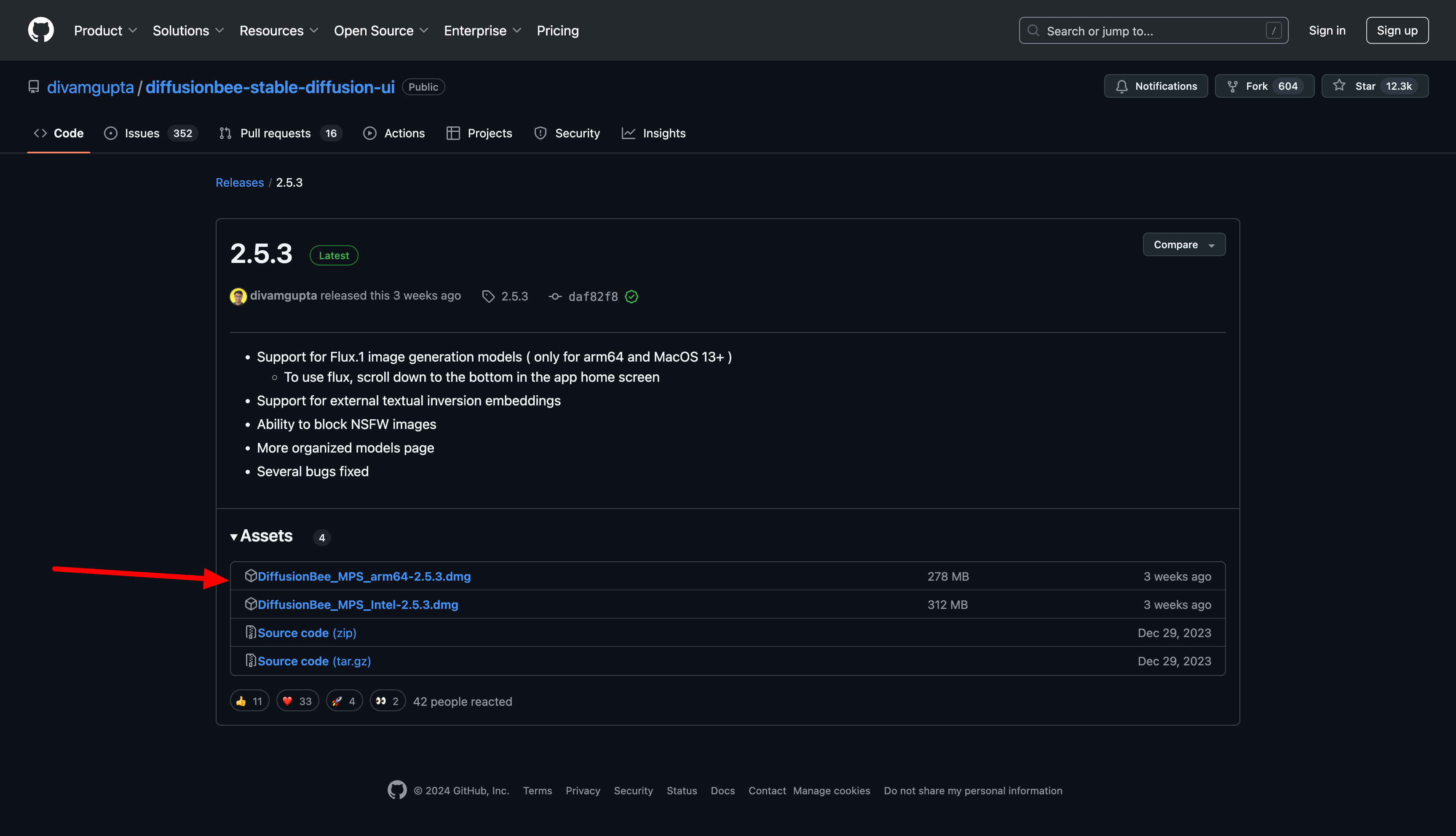Open the Insights tab

(654, 133)
